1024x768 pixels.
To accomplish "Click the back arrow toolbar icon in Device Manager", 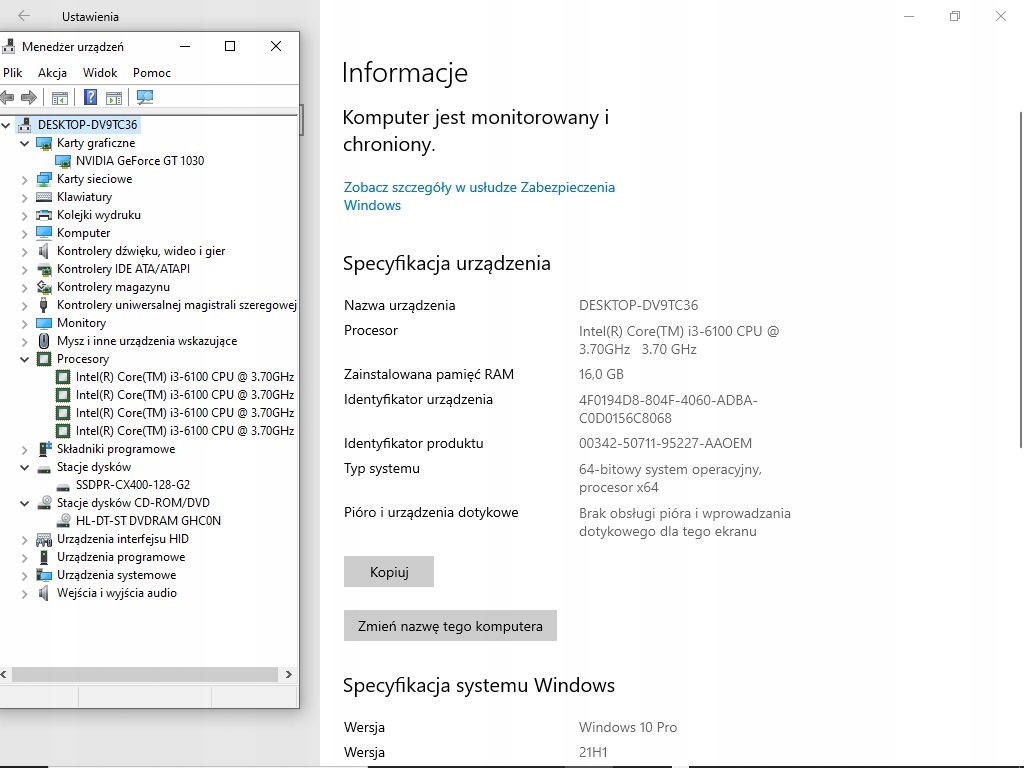I will 7,98.
